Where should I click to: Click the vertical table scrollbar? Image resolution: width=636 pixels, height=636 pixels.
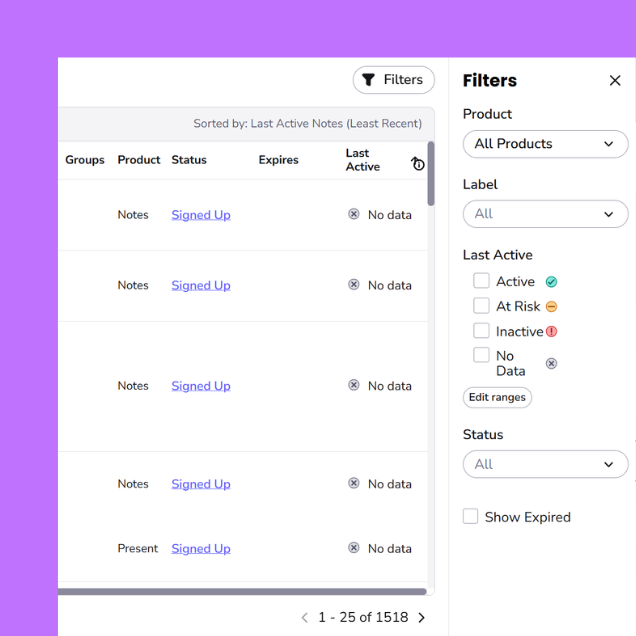point(431,174)
